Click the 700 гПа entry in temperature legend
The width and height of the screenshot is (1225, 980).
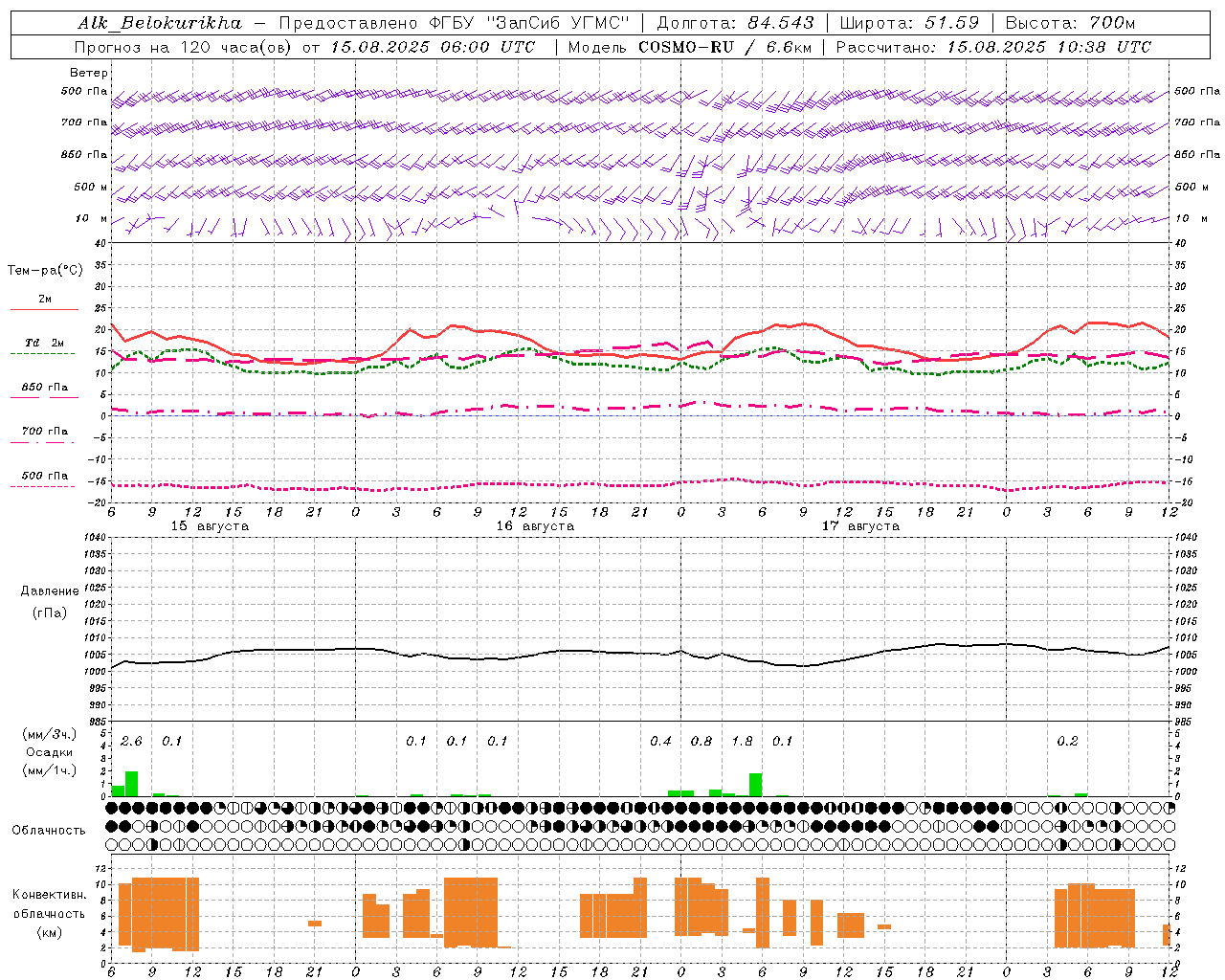click(x=44, y=431)
